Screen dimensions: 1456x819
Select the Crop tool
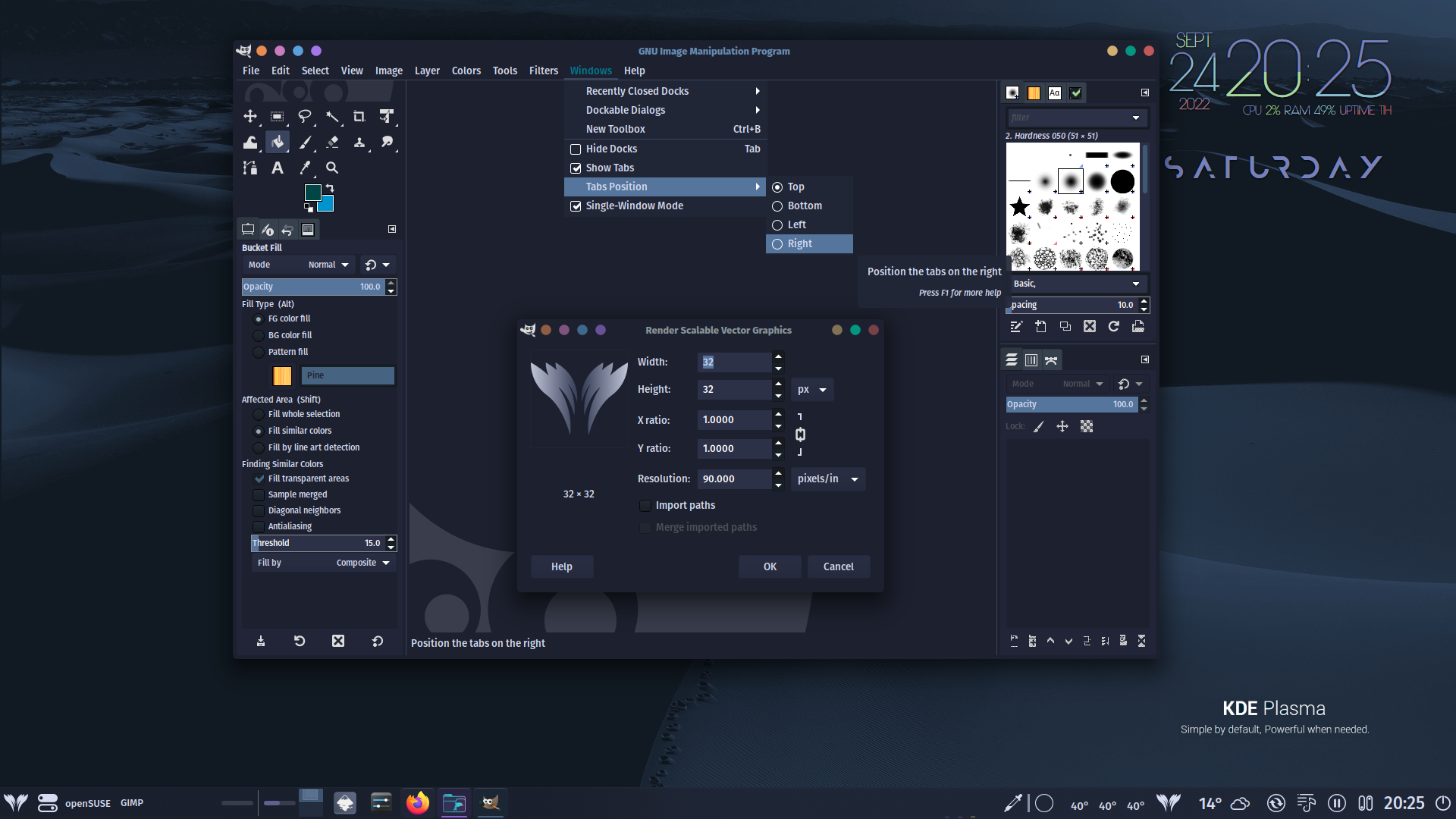pyautogui.click(x=359, y=116)
